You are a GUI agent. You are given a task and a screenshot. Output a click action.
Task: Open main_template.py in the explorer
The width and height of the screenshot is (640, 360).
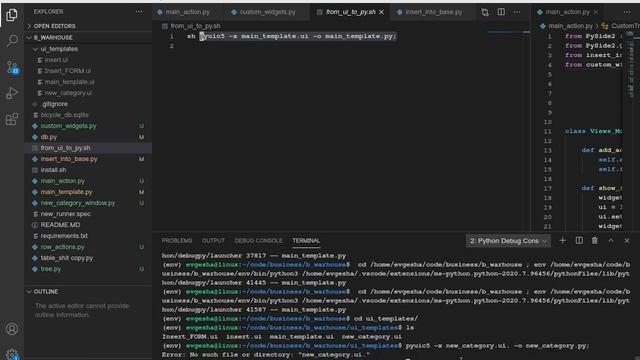click(x=88, y=192)
